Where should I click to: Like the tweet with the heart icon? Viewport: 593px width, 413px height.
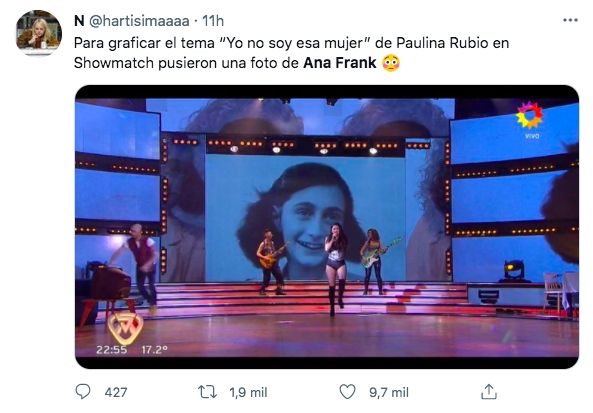click(x=347, y=391)
